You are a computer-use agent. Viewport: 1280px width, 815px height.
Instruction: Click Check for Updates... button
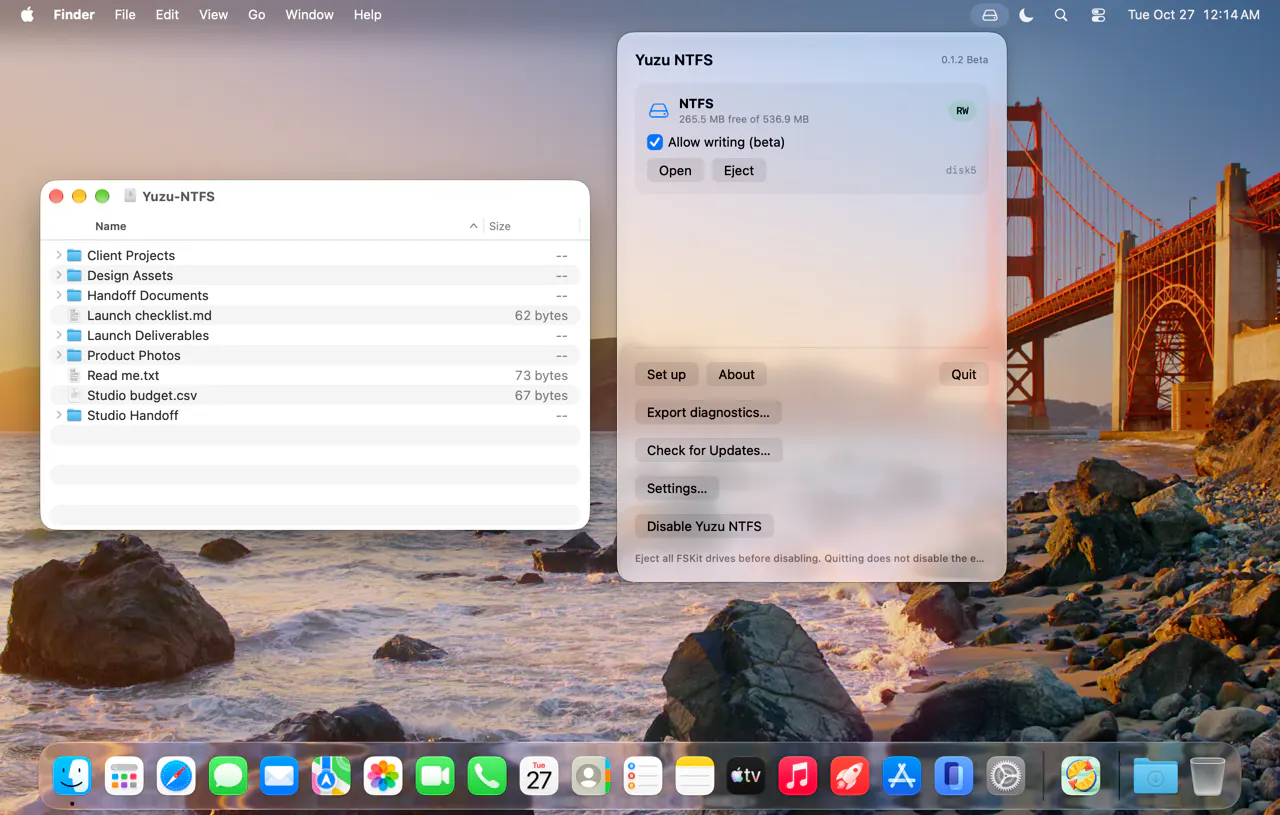click(x=708, y=450)
